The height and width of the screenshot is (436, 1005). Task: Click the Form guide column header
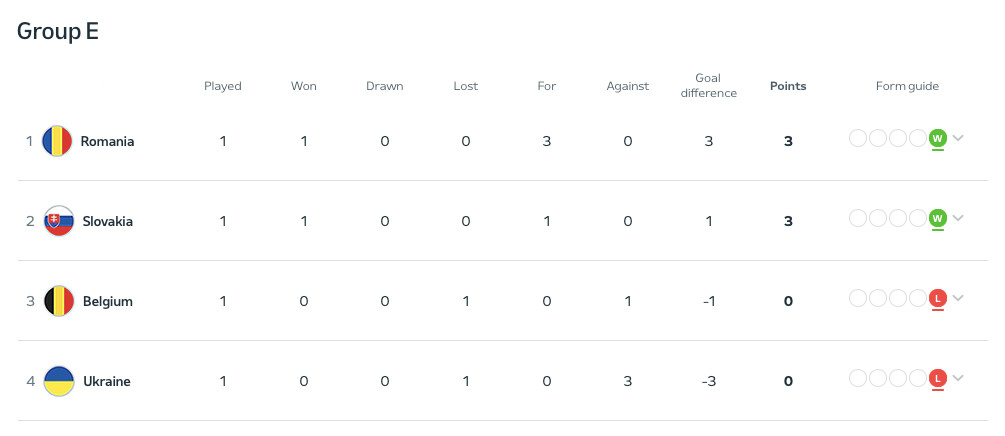coord(907,86)
